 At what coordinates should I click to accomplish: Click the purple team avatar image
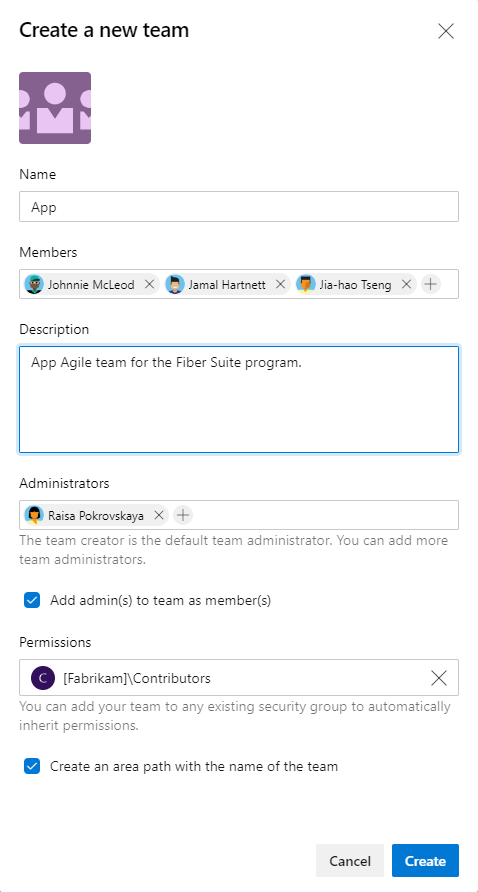[55, 108]
